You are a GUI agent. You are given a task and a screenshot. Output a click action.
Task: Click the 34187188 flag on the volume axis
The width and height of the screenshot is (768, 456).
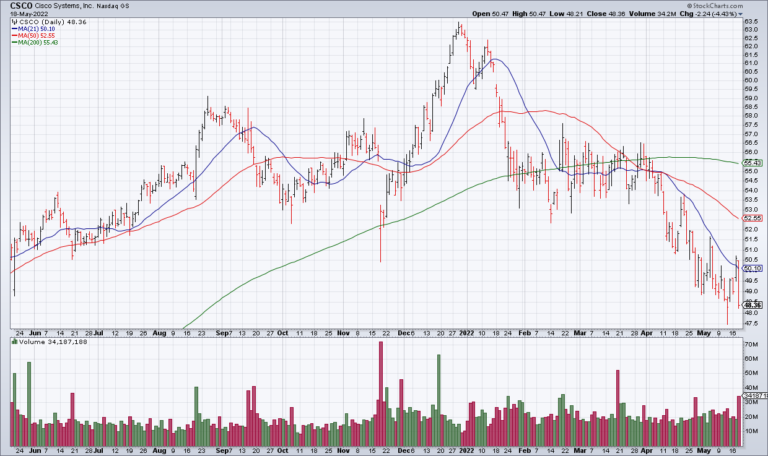pyautogui.click(x=755, y=396)
